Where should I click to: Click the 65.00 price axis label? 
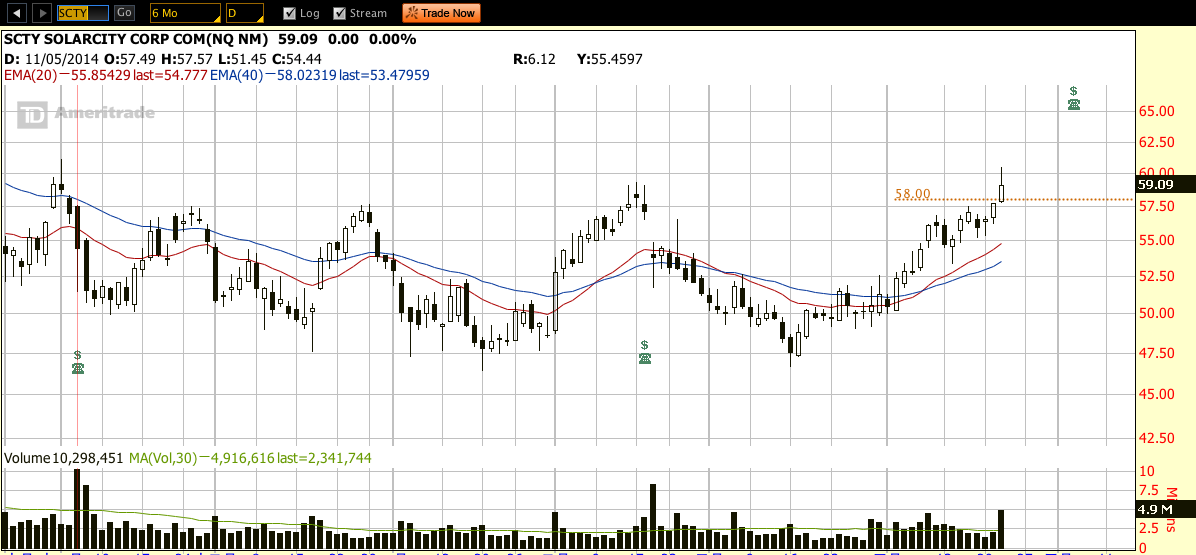point(1156,111)
